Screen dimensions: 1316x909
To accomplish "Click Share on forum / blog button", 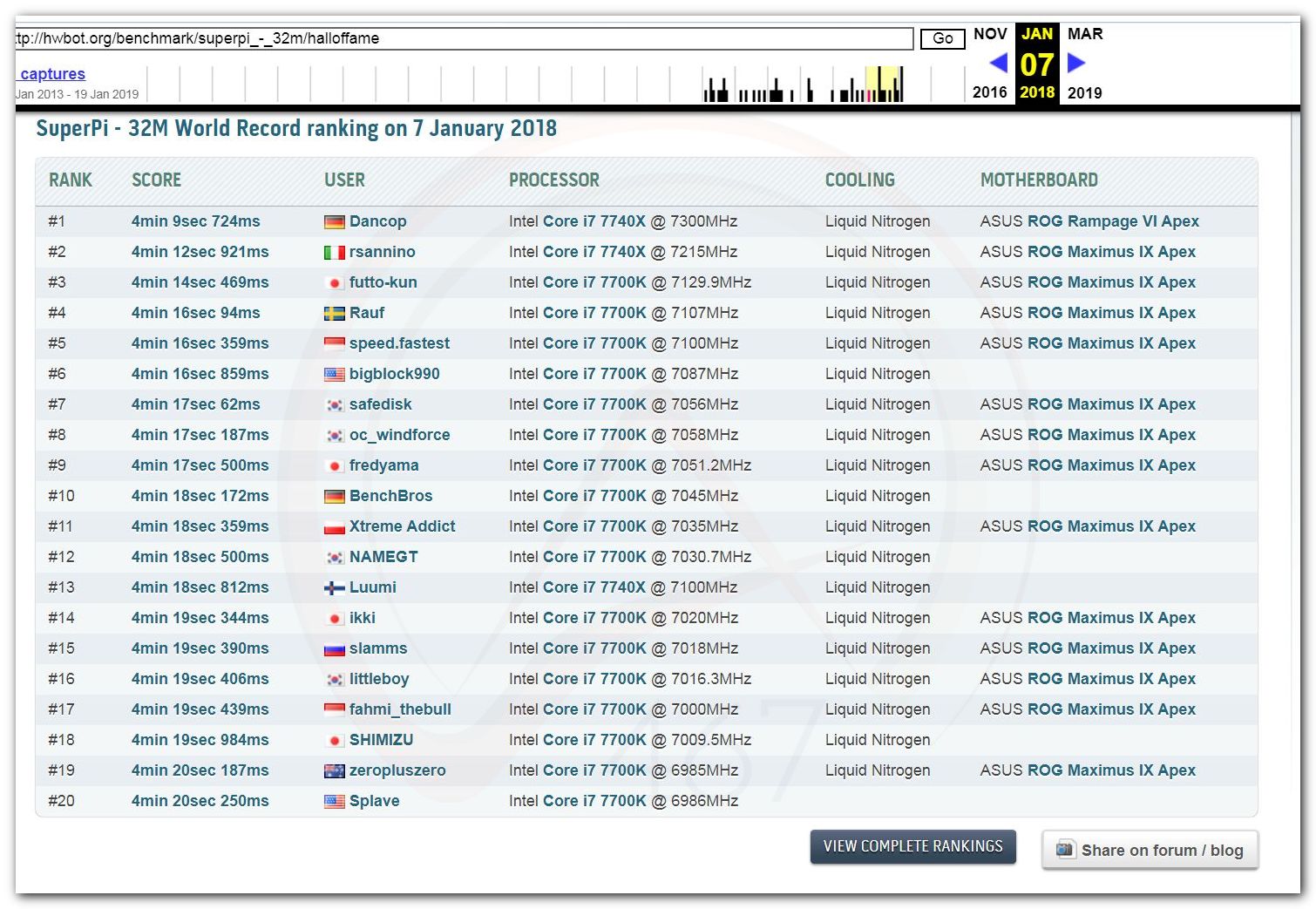I will coord(1150,850).
